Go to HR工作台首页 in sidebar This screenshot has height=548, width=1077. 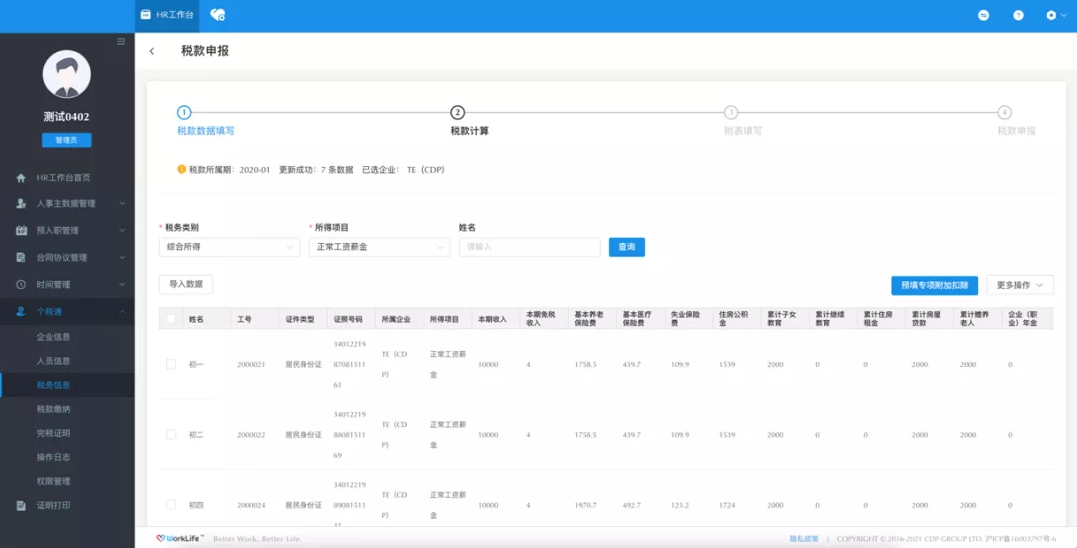[x=63, y=178]
